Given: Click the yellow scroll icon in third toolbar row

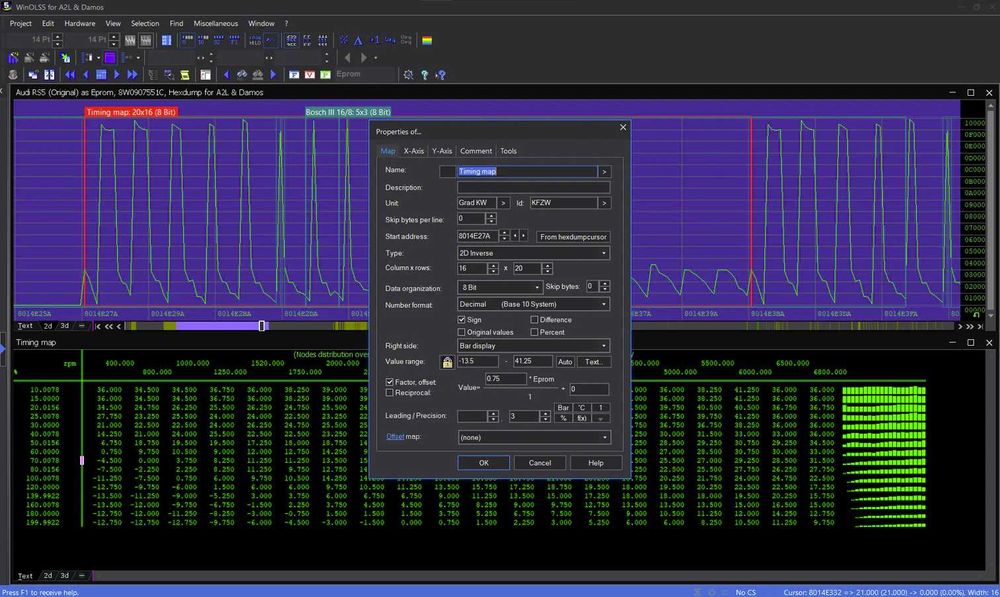Looking at the screenshot, I should point(185,75).
